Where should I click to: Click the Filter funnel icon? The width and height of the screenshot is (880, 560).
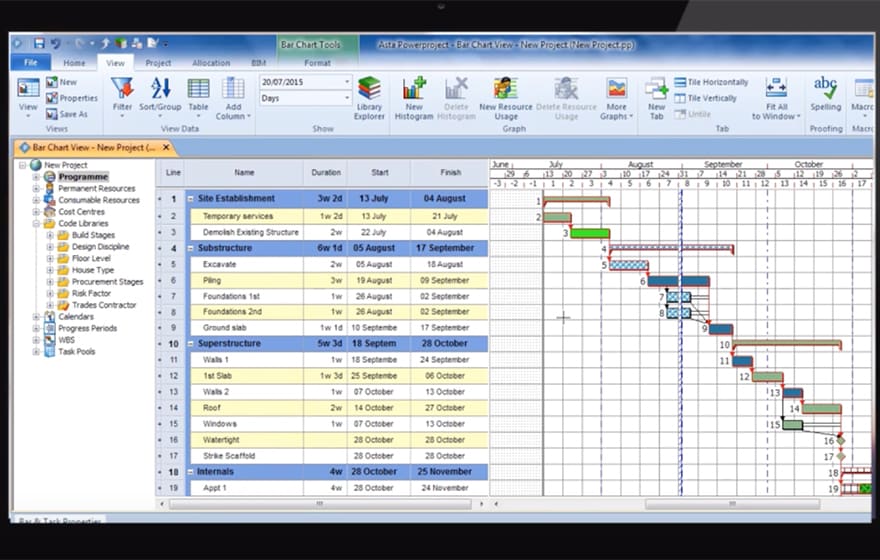tap(122, 89)
